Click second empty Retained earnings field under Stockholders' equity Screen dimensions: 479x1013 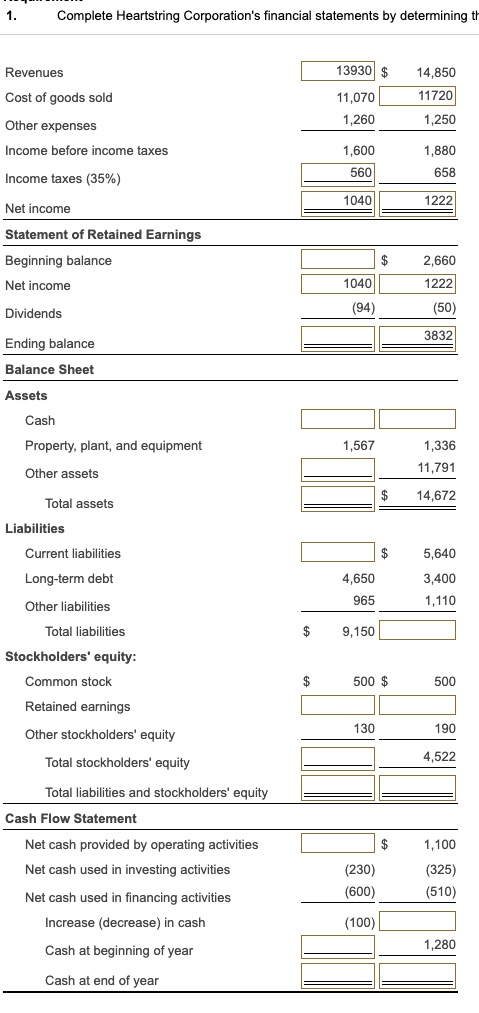[x=418, y=705]
